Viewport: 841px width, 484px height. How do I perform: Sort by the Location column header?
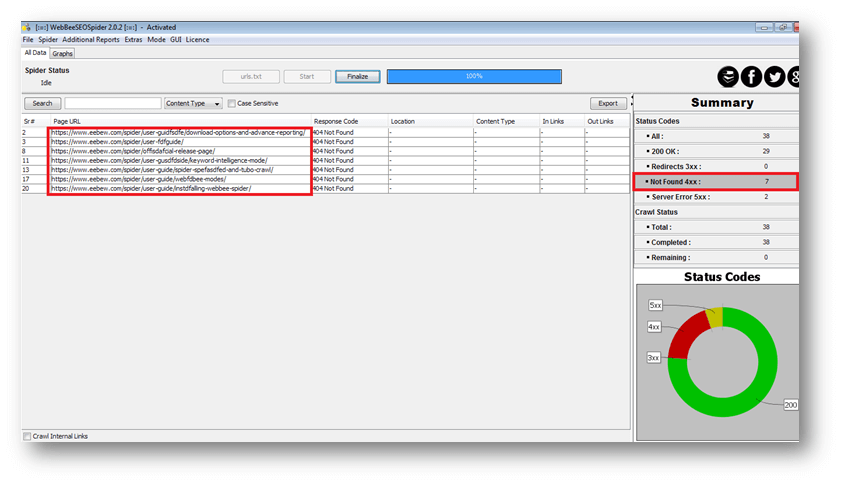pyautogui.click(x=431, y=121)
